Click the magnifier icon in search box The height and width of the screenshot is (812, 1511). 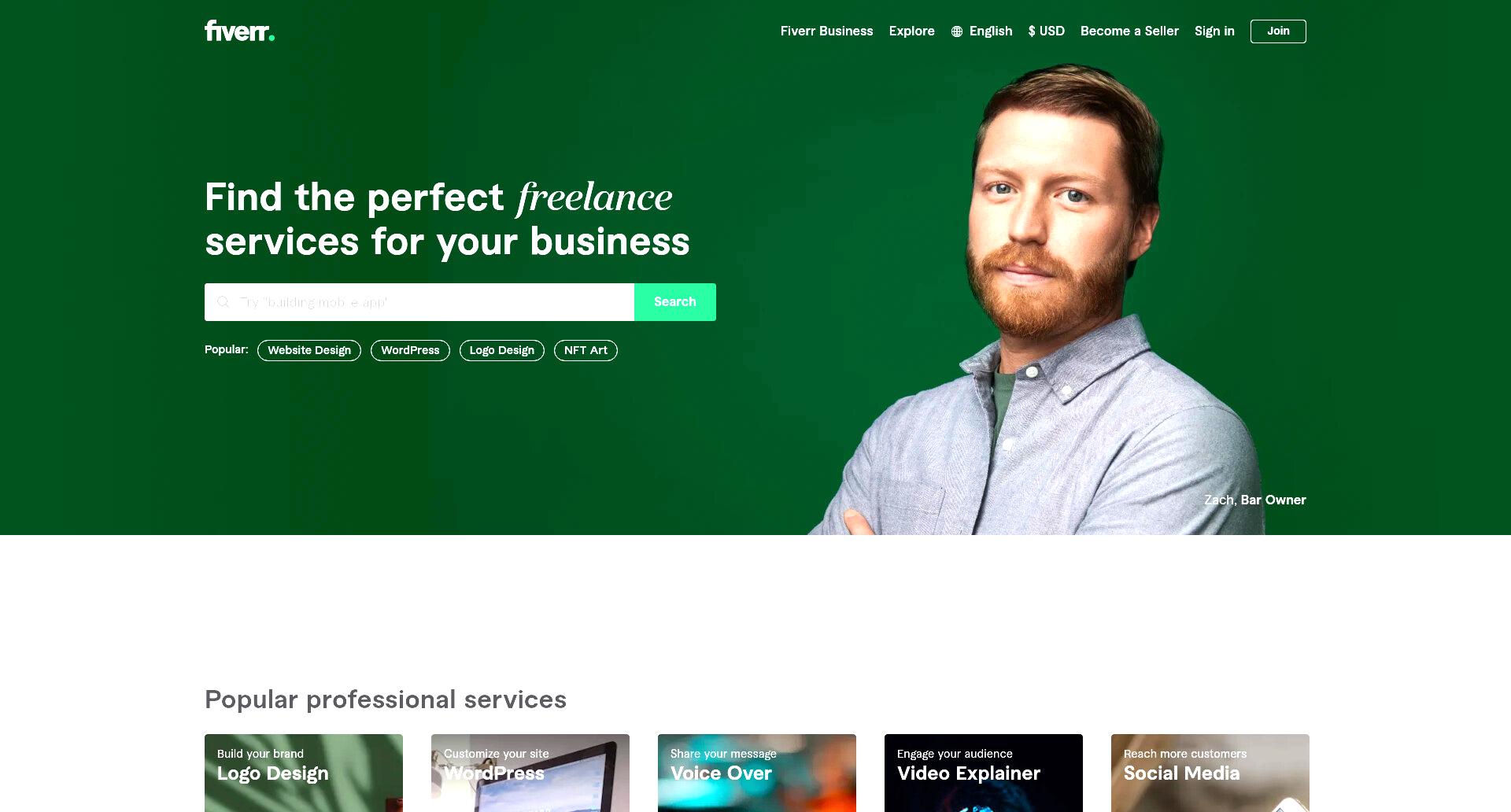point(224,302)
